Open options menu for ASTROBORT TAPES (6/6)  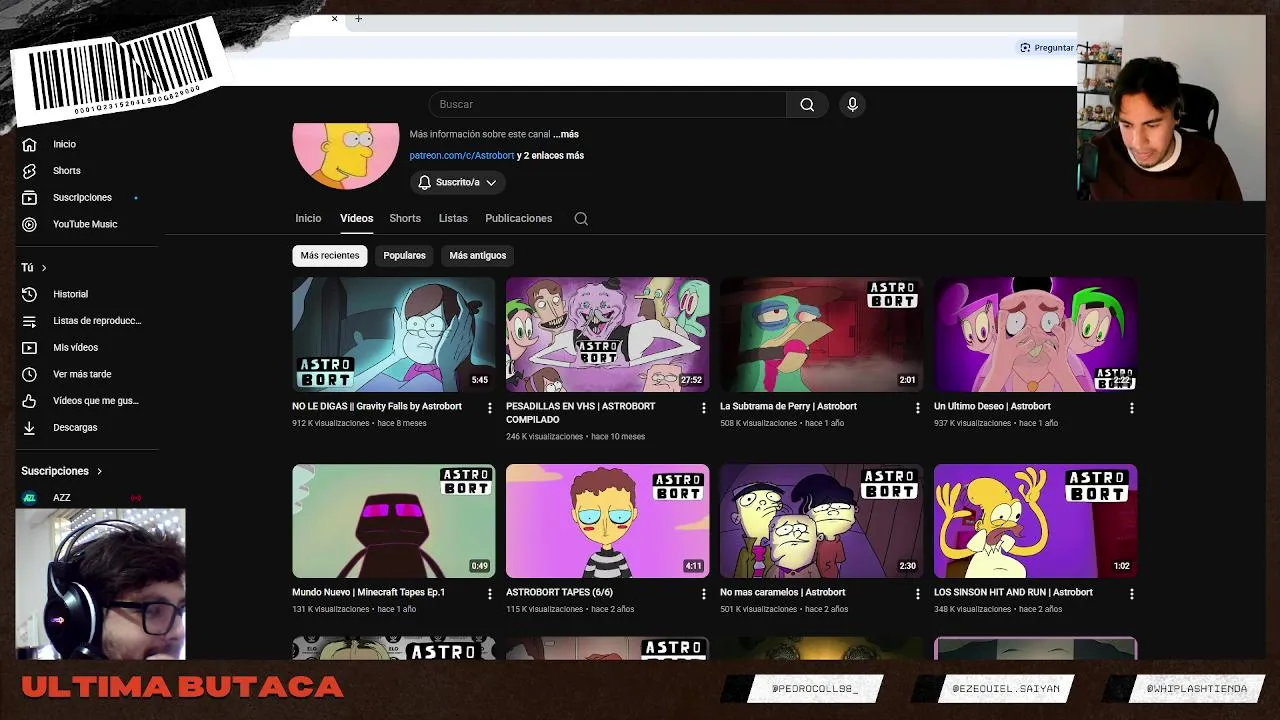coord(703,594)
